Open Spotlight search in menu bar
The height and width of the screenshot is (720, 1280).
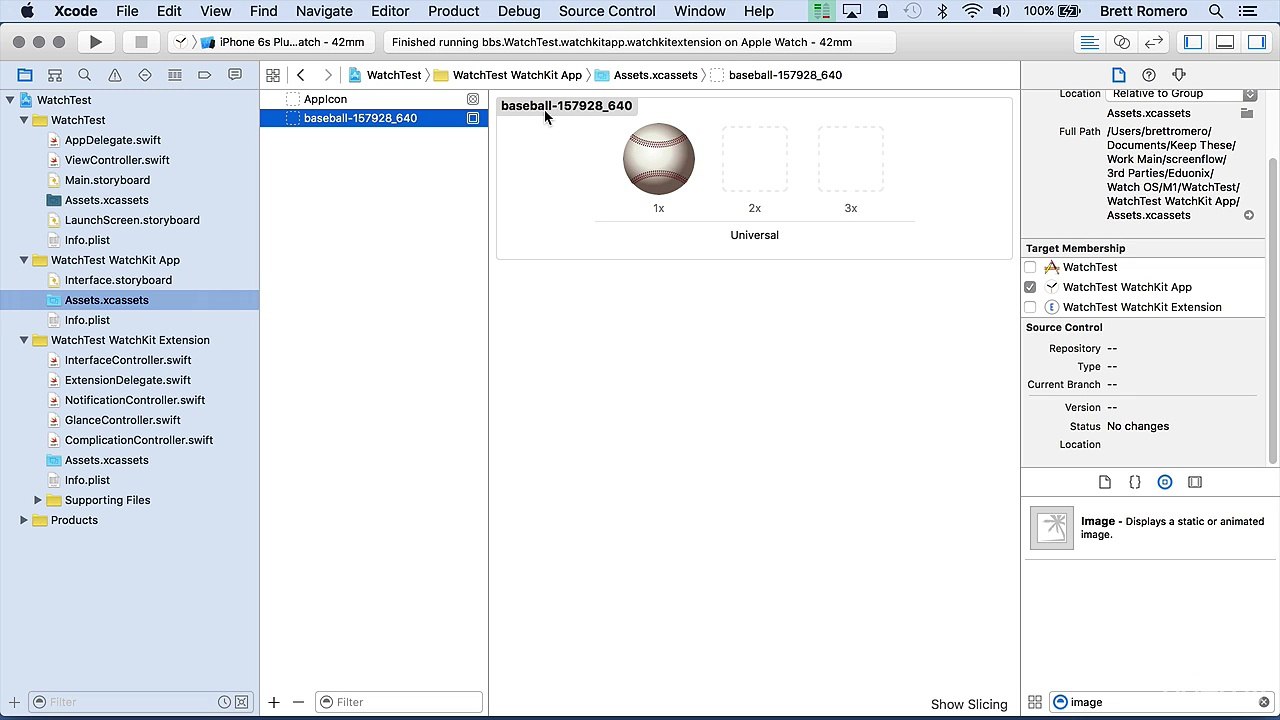1216,11
